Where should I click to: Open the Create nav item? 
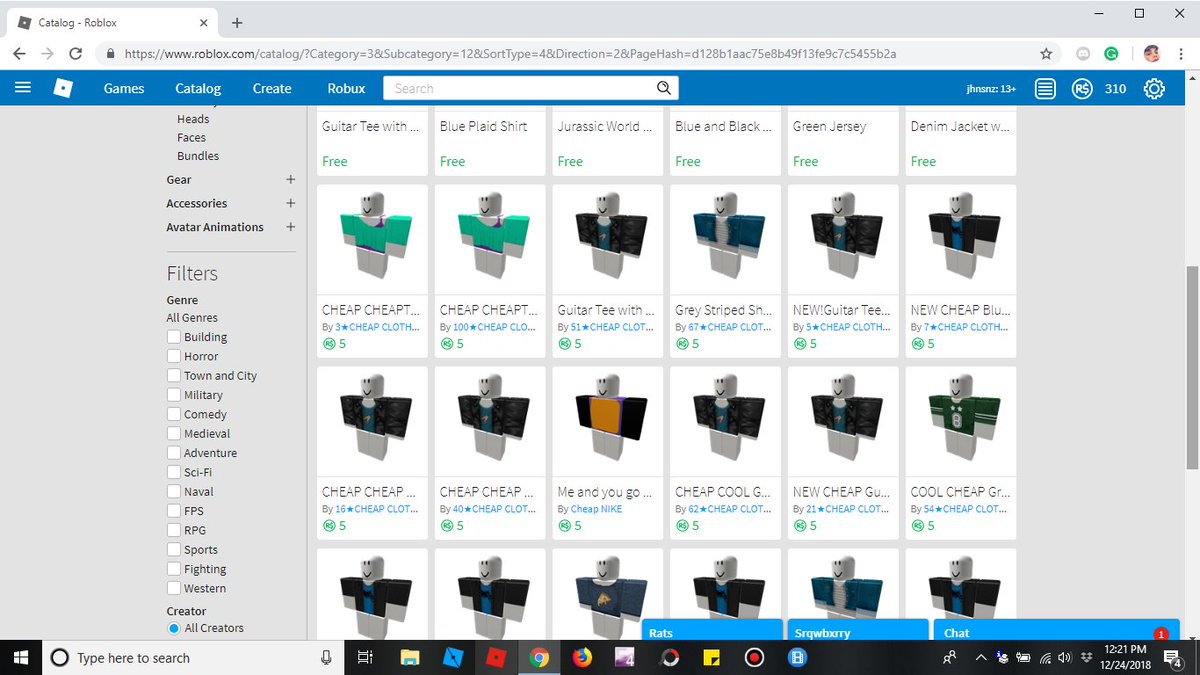pos(272,88)
